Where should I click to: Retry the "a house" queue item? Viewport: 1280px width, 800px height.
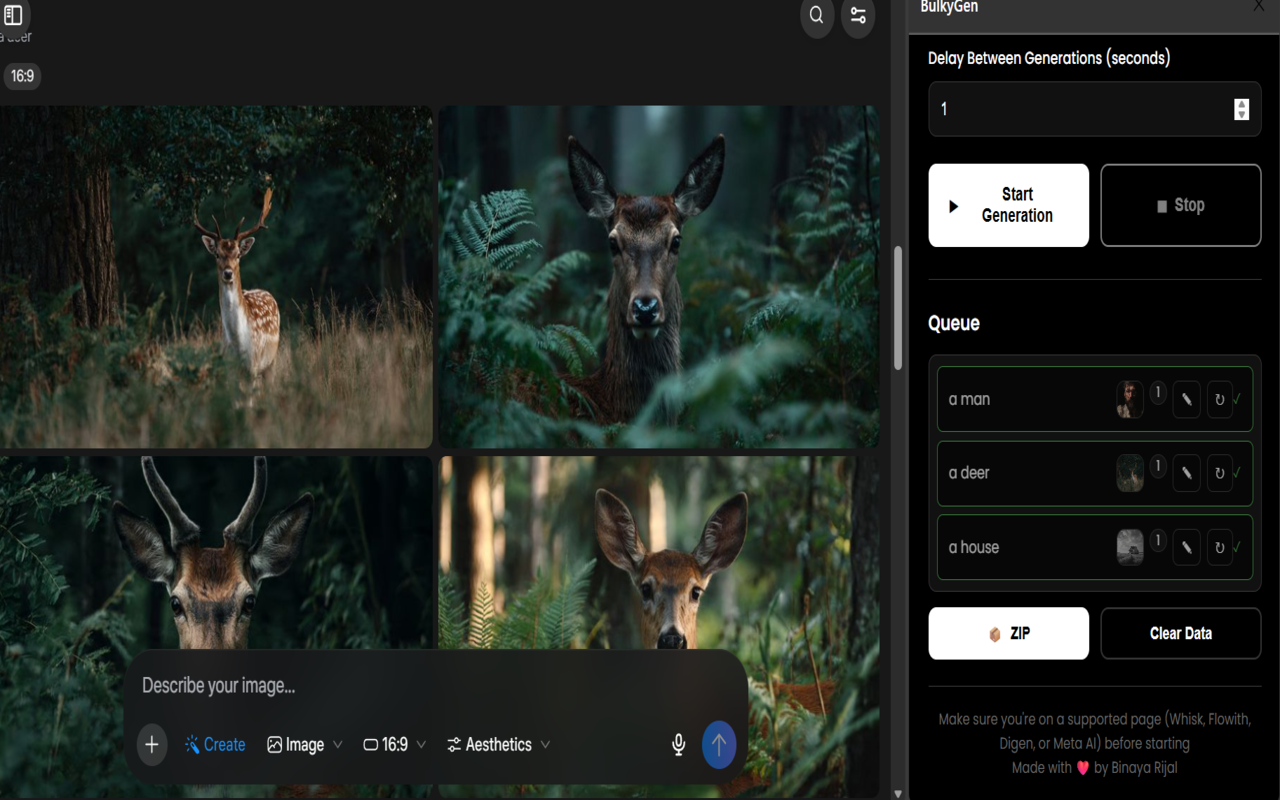1219,547
